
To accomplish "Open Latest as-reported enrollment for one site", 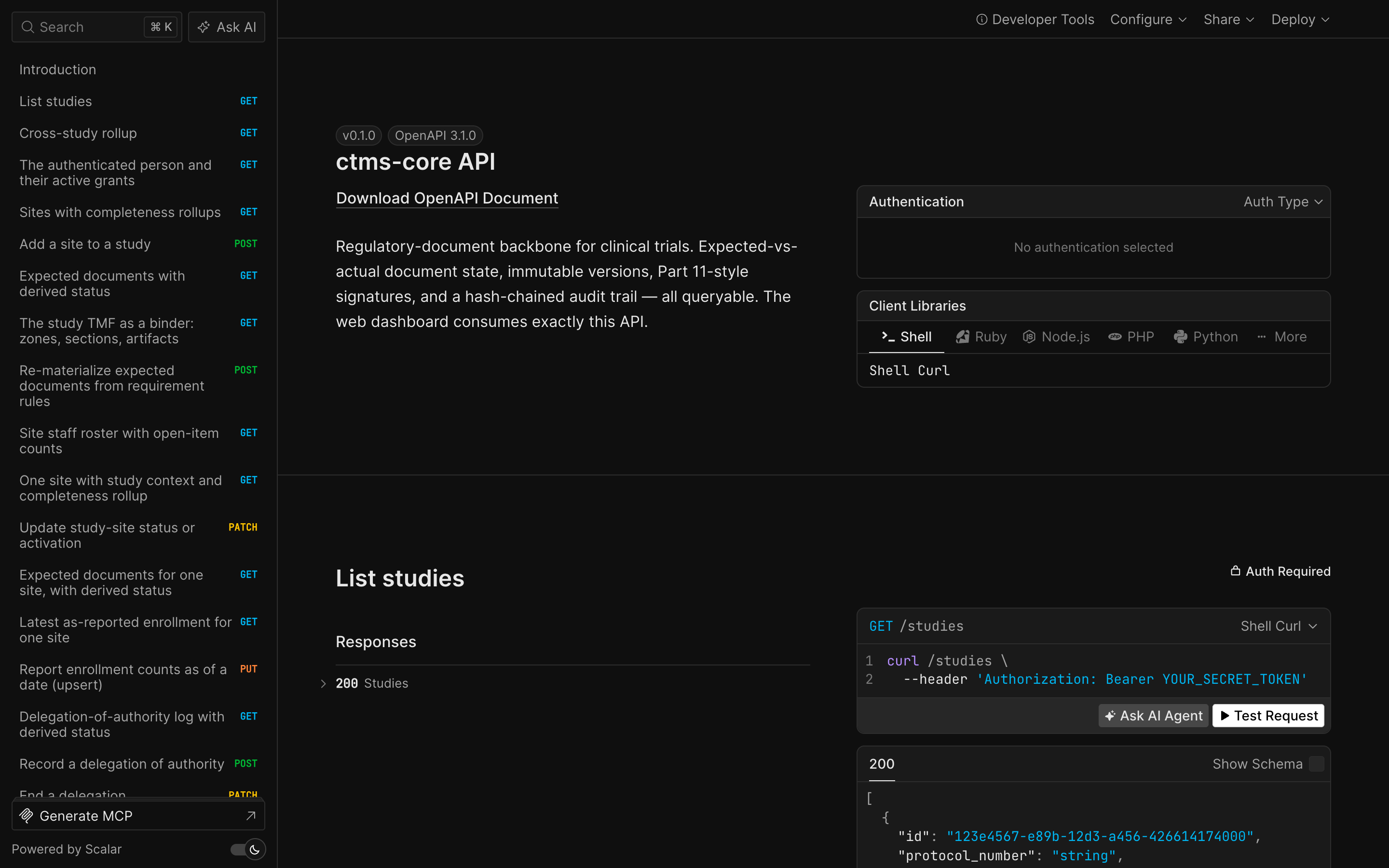I will (138, 630).
